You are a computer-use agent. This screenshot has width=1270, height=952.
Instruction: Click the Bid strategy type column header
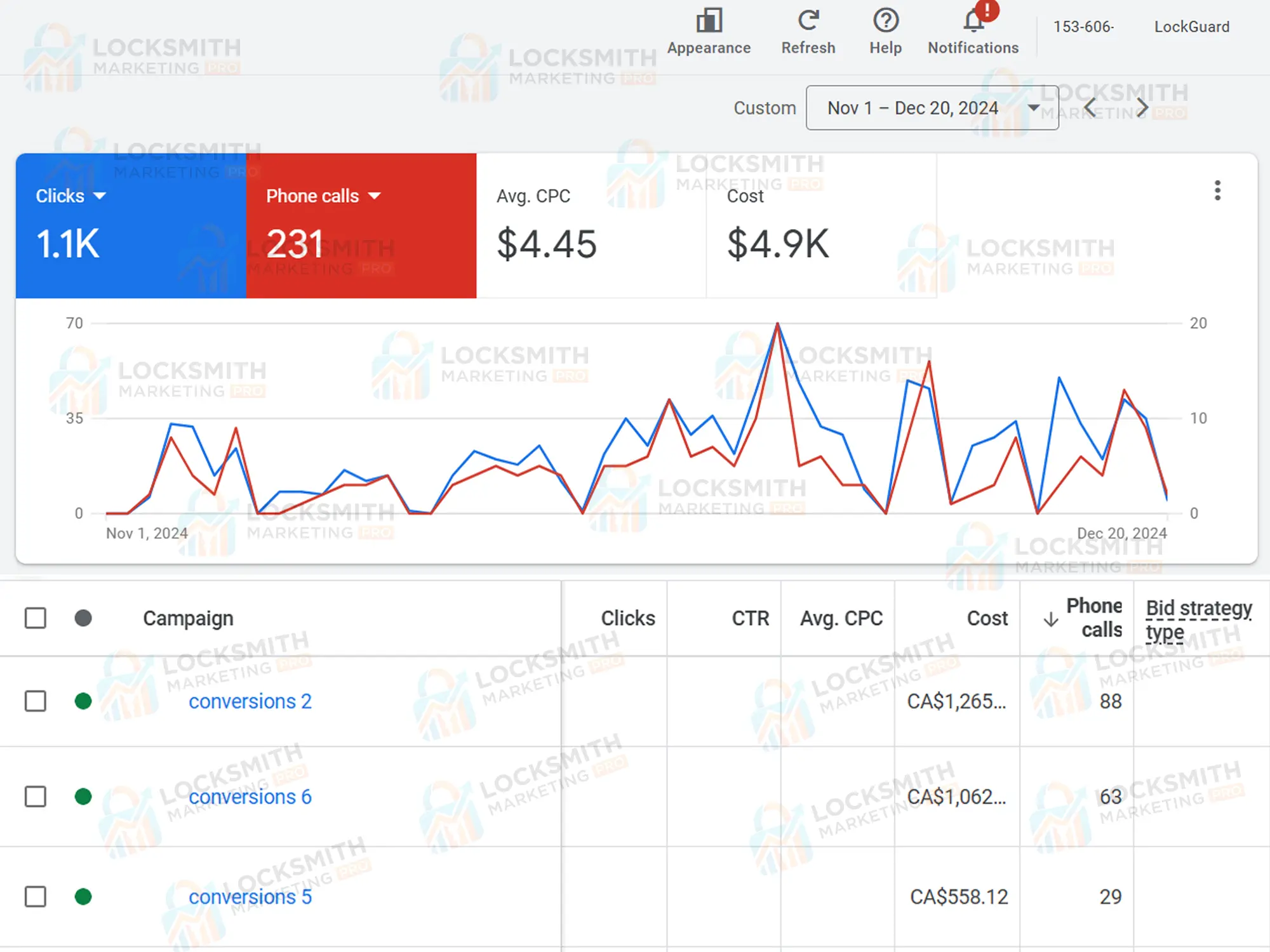point(1199,618)
